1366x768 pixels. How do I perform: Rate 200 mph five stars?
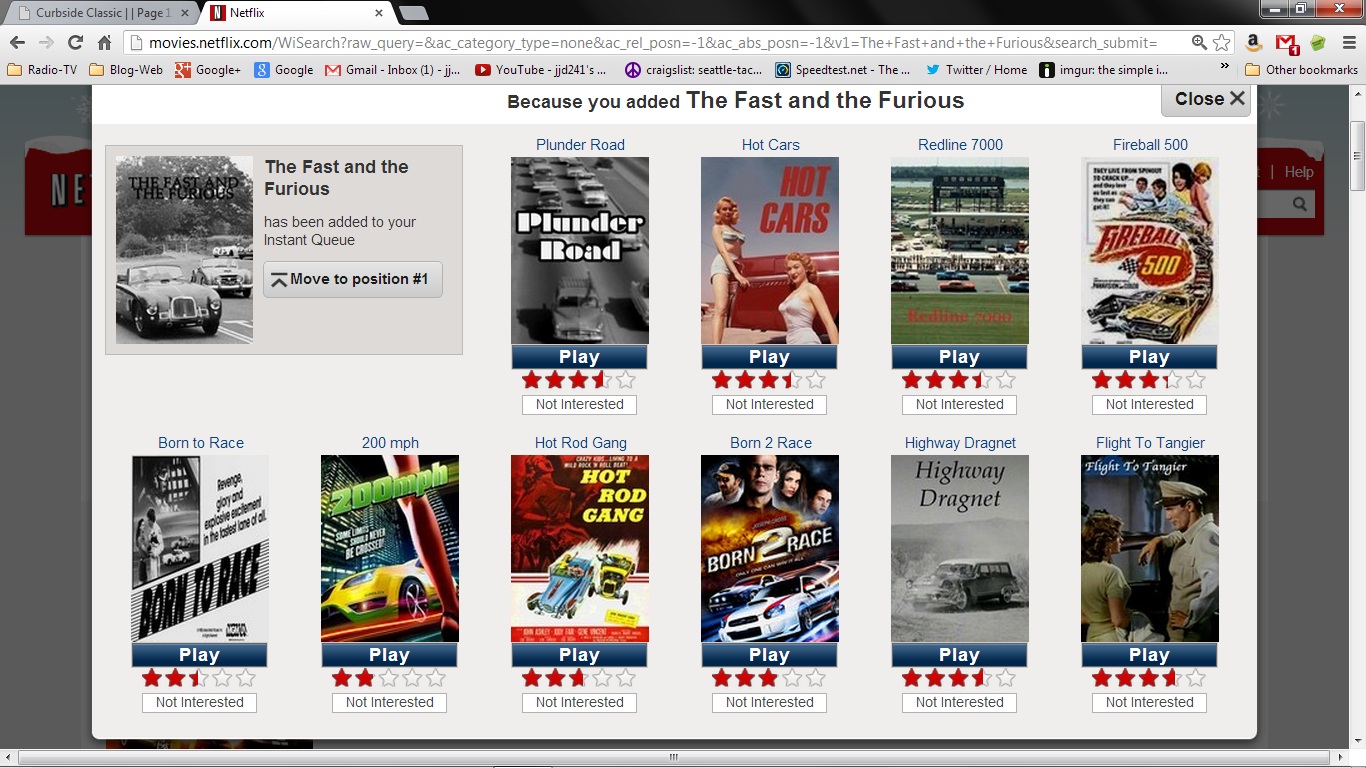coord(436,678)
